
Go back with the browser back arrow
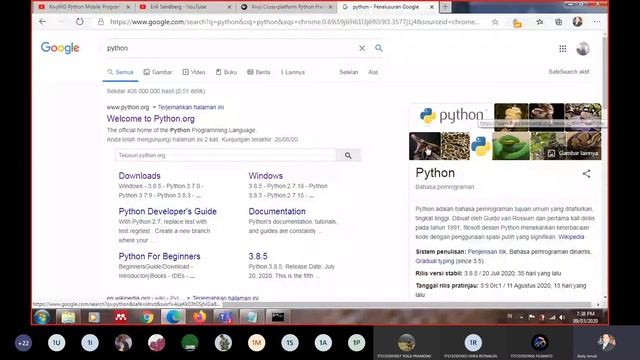[x=42, y=22]
